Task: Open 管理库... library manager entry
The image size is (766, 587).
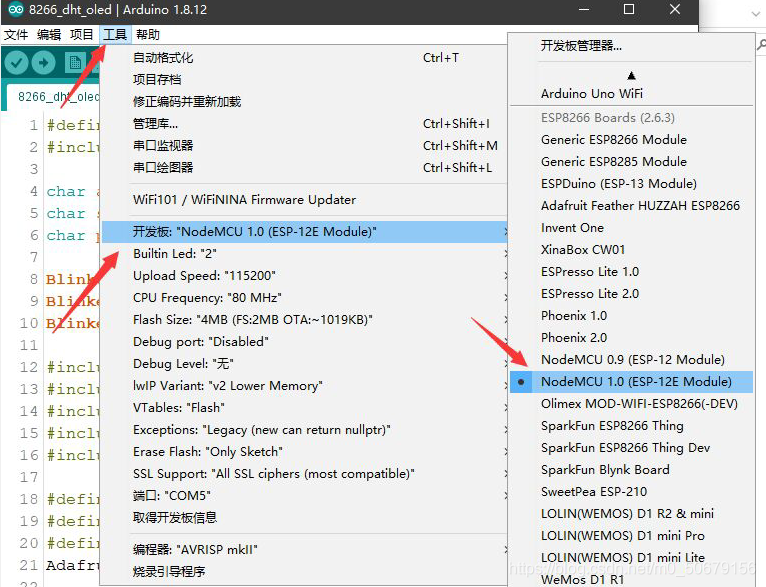Action: (x=305, y=124)
